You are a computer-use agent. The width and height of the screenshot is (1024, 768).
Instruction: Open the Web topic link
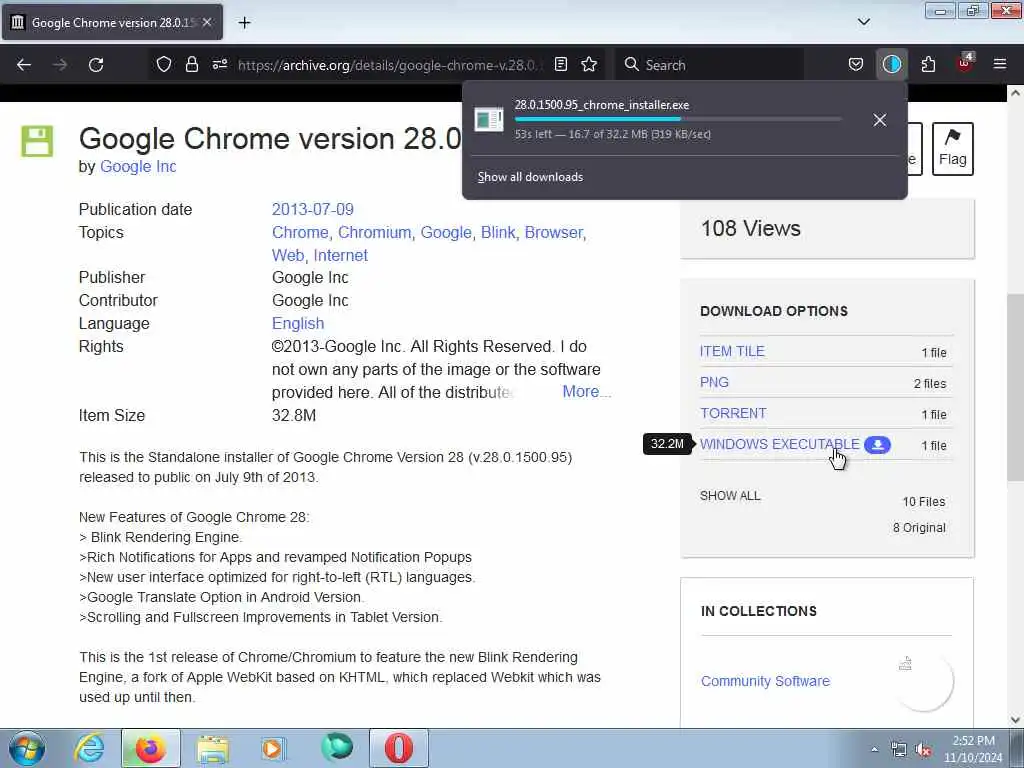pyautogui.click(x=288, y=255)
